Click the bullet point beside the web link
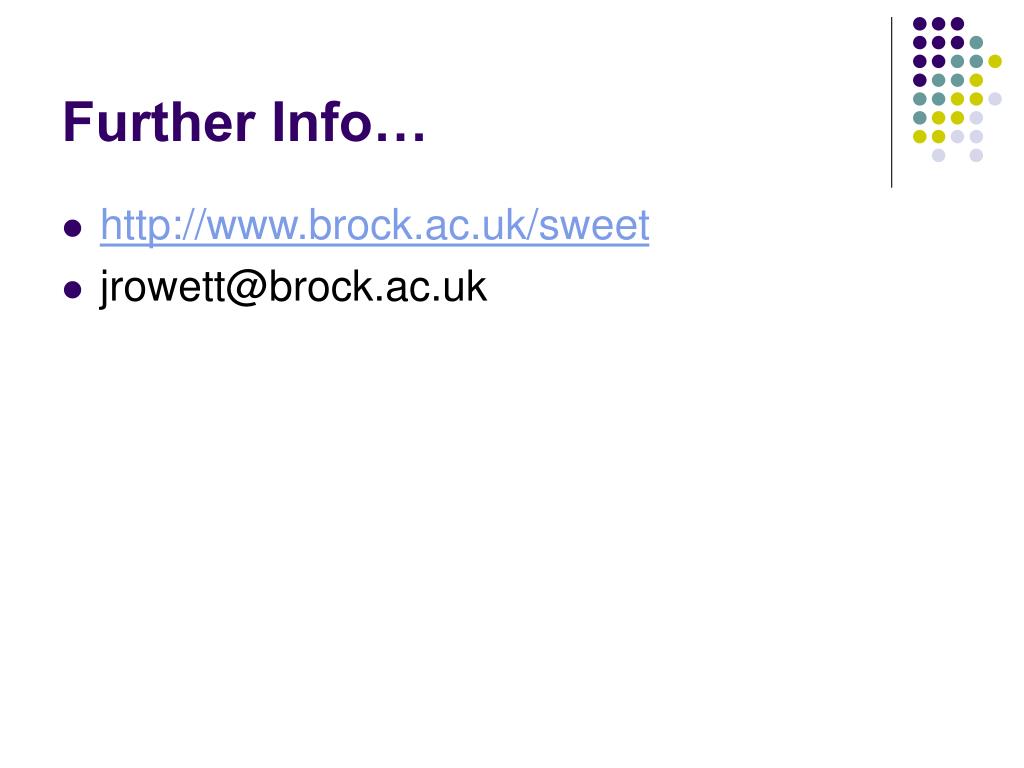1024x768 pixels. [72, 228]
